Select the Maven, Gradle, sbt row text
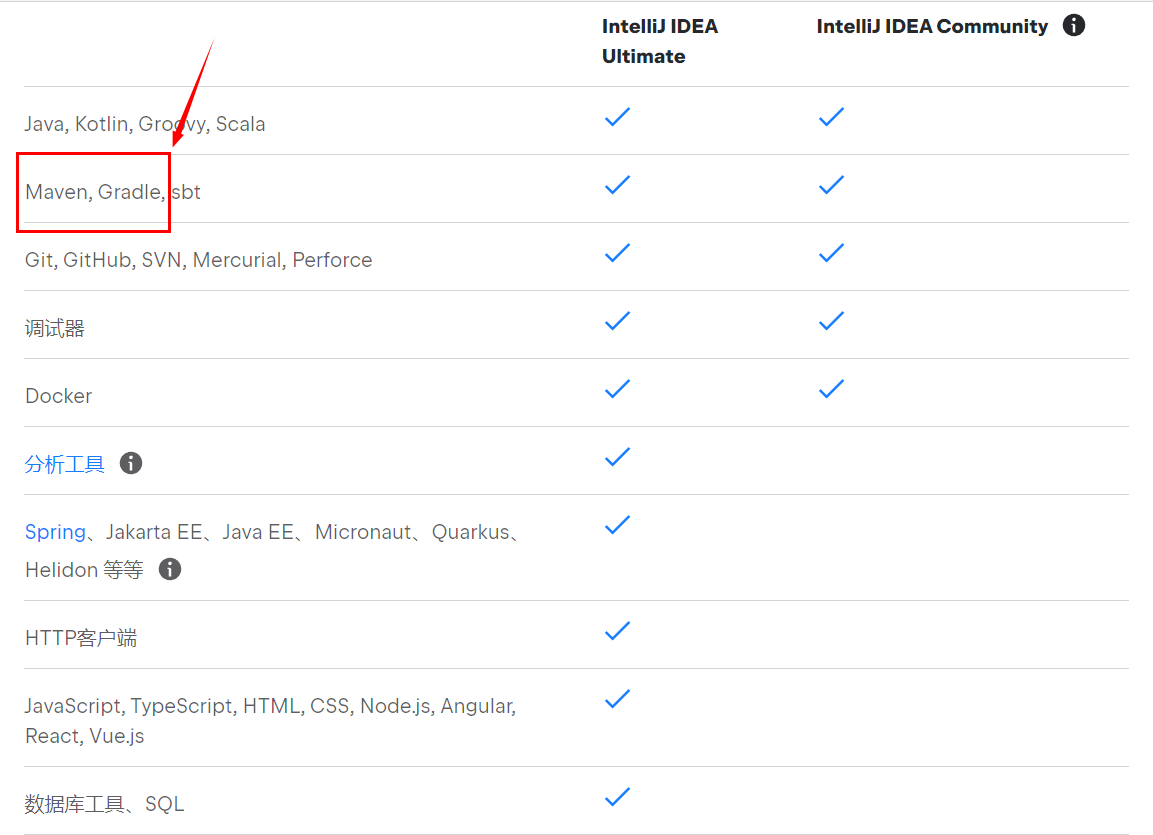The image size is (1153, 835). click(x=113, y=192)
